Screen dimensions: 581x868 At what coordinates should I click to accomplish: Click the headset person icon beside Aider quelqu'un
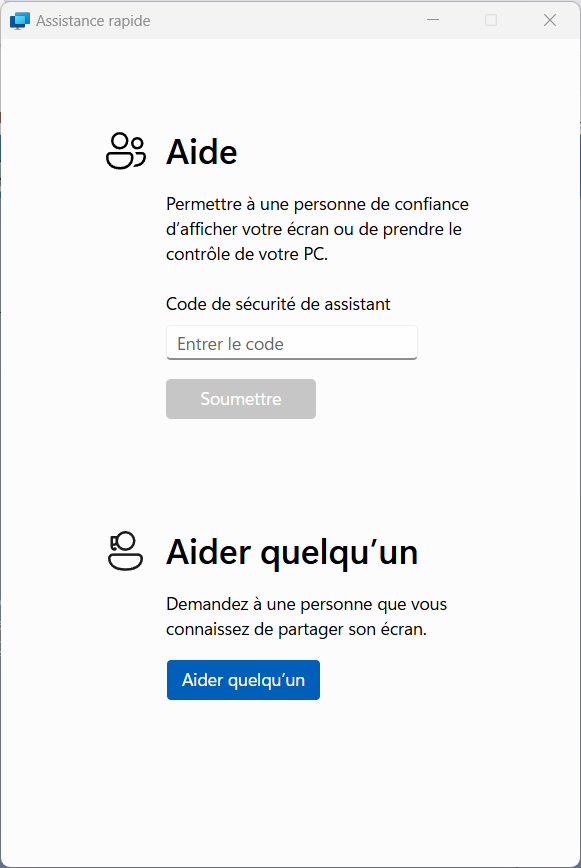(x=126, y=551)
